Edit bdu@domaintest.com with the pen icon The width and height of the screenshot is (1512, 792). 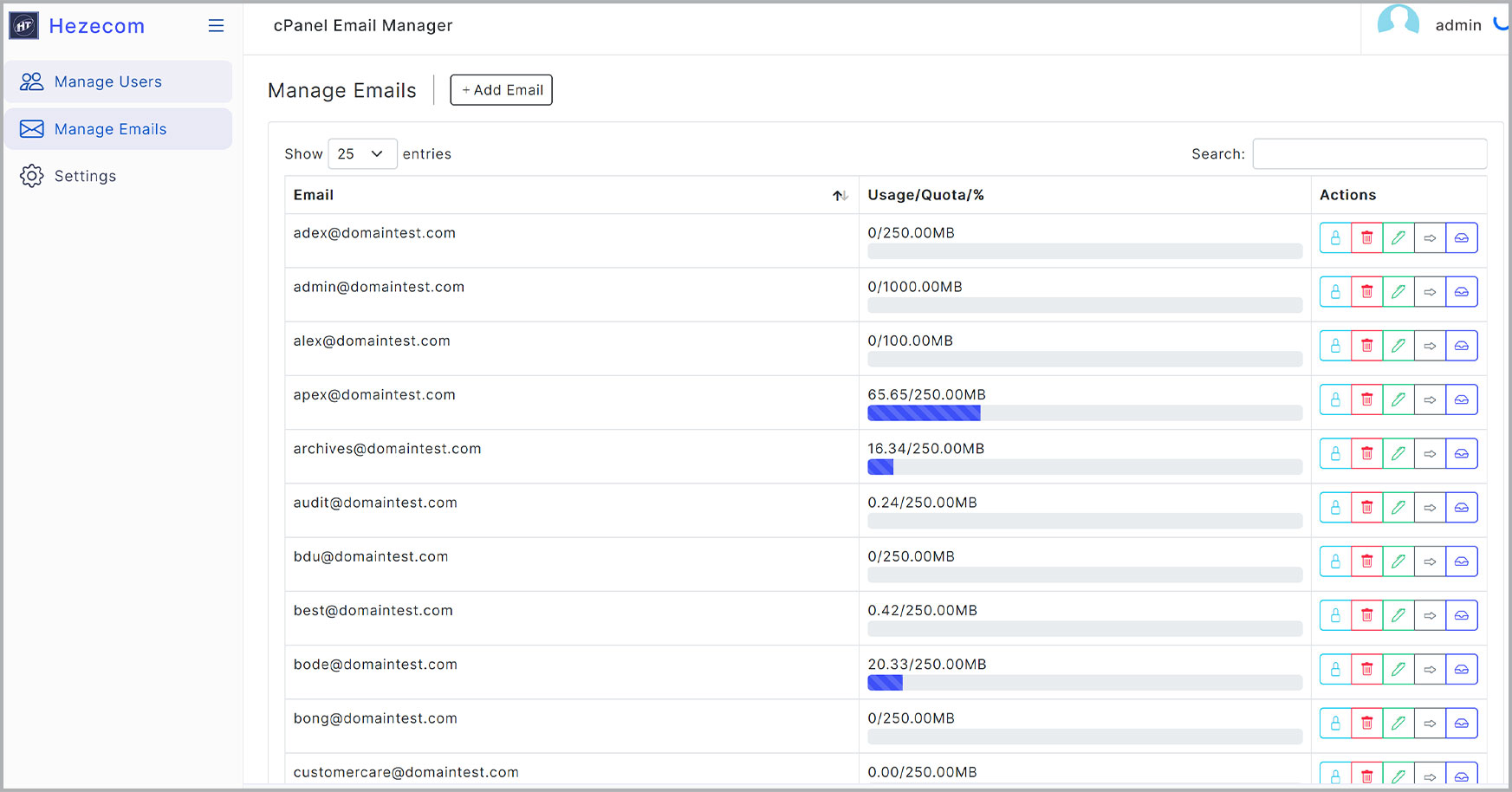1398,562
